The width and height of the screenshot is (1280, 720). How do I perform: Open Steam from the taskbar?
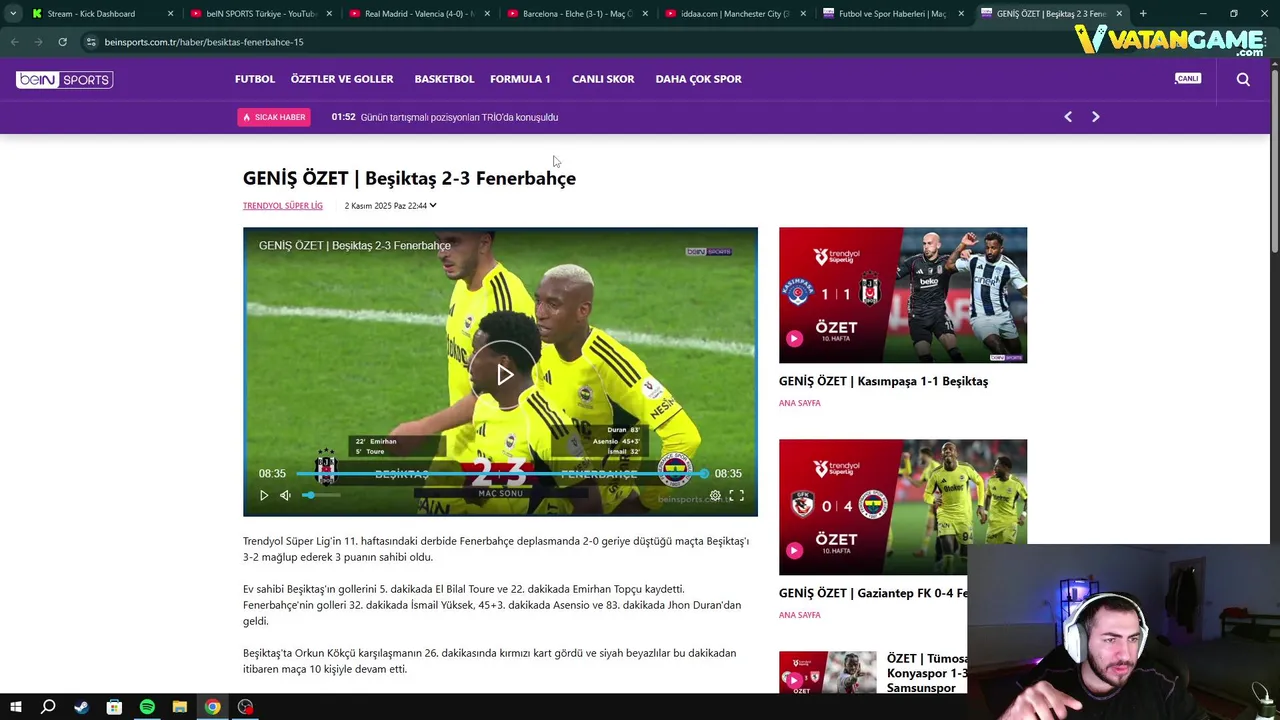pos(81,707)
